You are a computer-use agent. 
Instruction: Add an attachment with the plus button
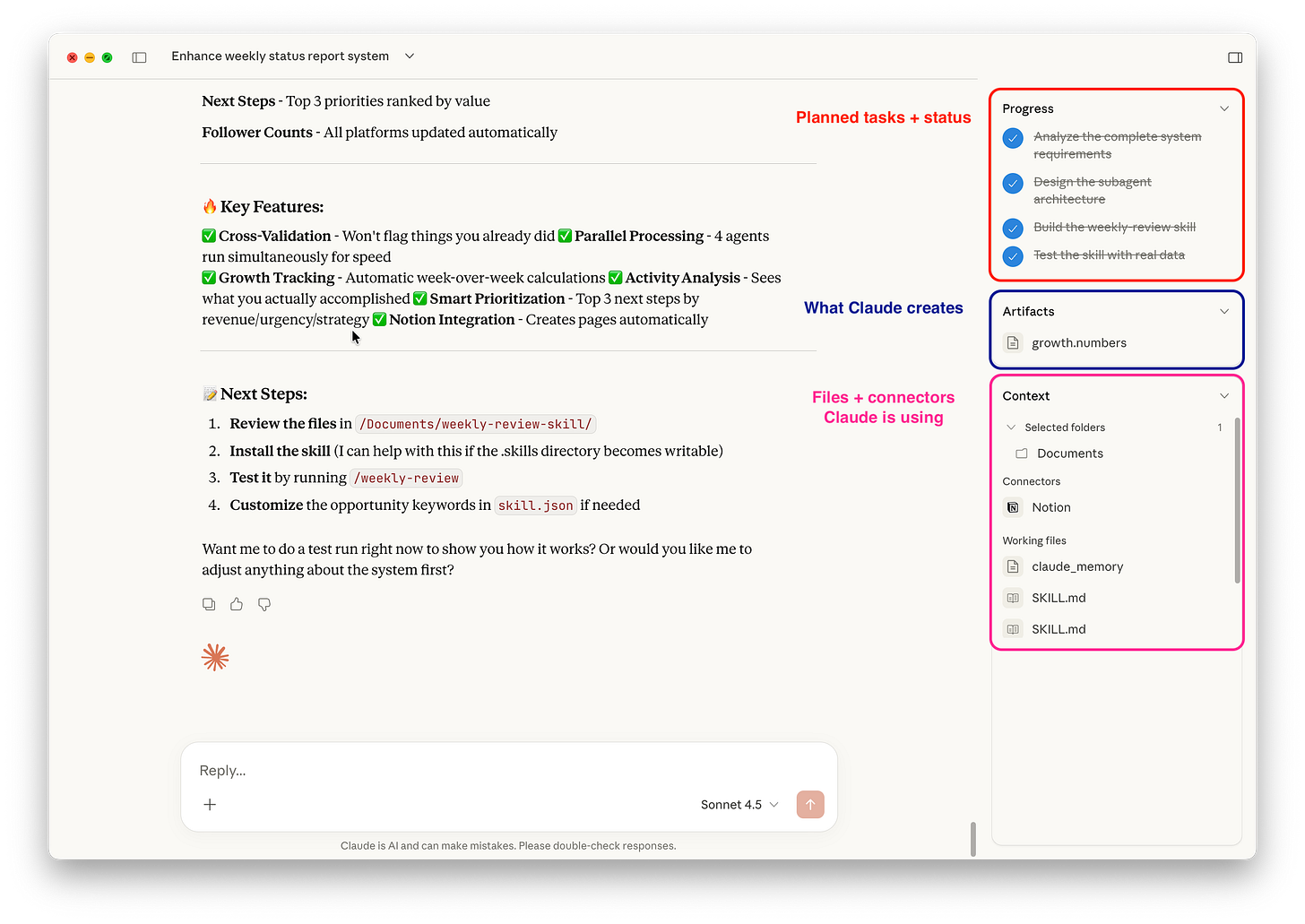[x=210, y=804]
